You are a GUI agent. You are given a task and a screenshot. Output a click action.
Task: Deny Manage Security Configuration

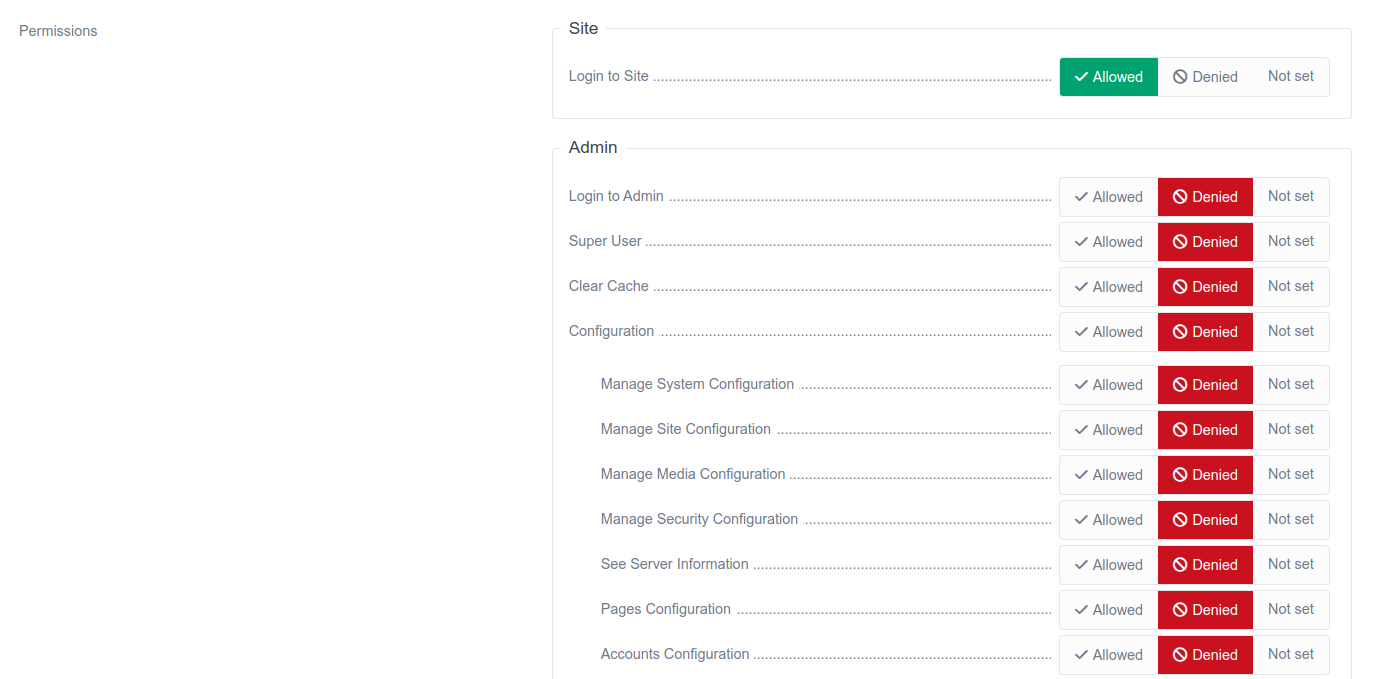pyautogui.click(x=1205, y=520)
